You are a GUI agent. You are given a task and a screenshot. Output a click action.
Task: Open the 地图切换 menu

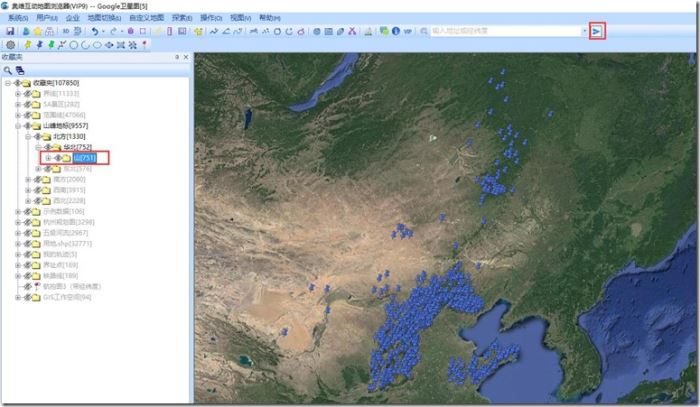click(104, 17)
